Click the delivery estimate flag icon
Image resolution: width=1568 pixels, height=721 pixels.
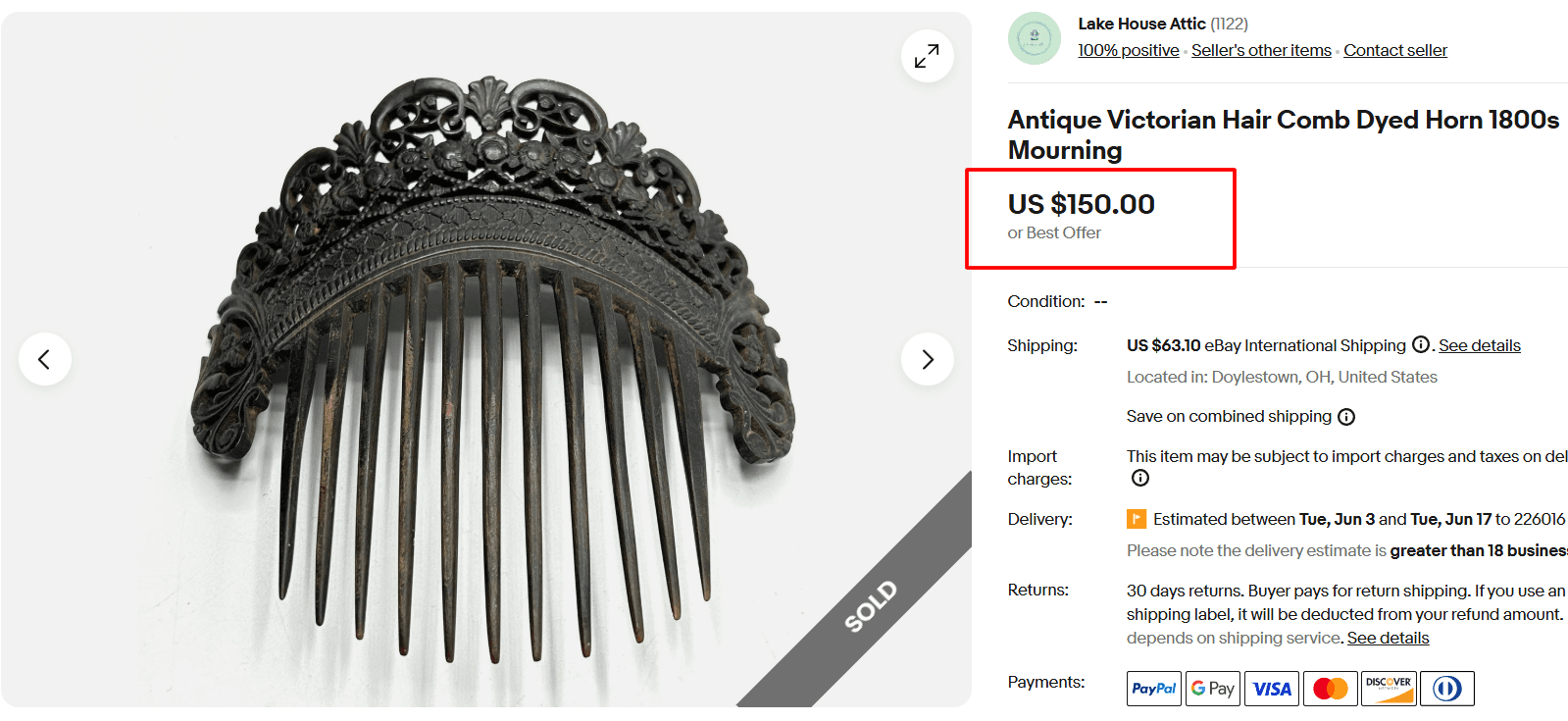1137,518
